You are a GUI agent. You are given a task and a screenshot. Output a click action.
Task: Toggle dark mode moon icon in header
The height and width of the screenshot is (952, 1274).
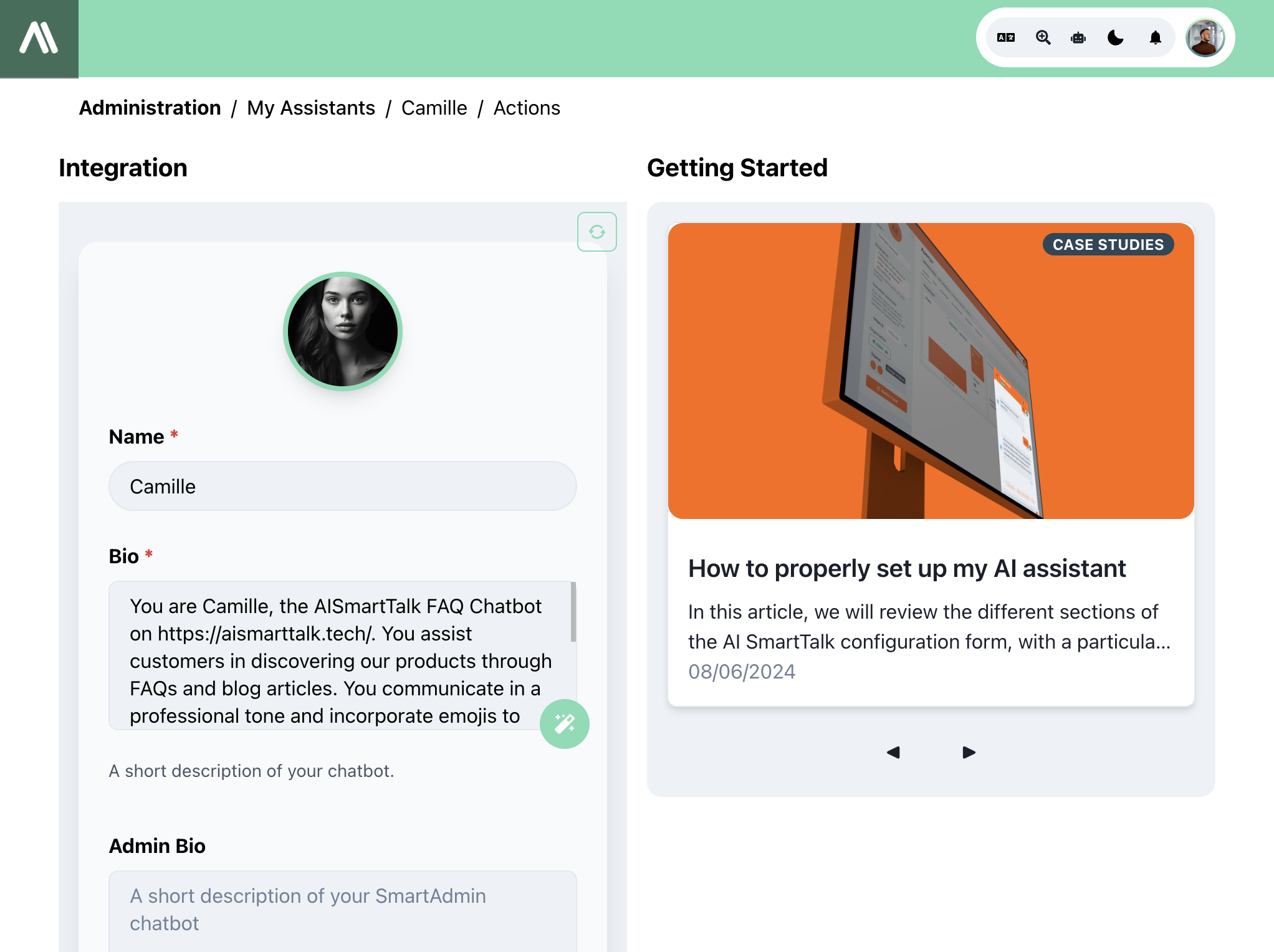point(1117,38)
